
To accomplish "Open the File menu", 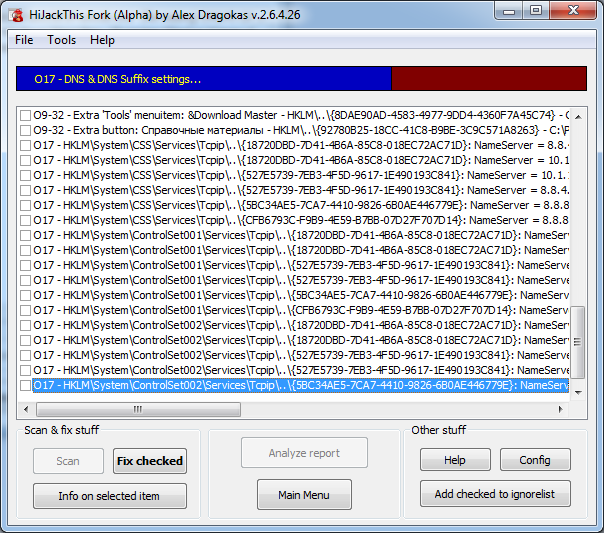I will tap(24, 40).
